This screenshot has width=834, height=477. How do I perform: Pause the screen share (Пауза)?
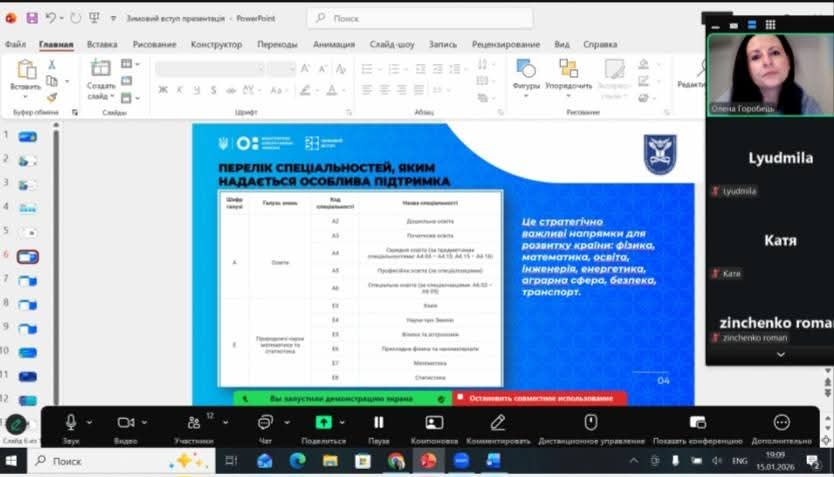pos(378,422)
